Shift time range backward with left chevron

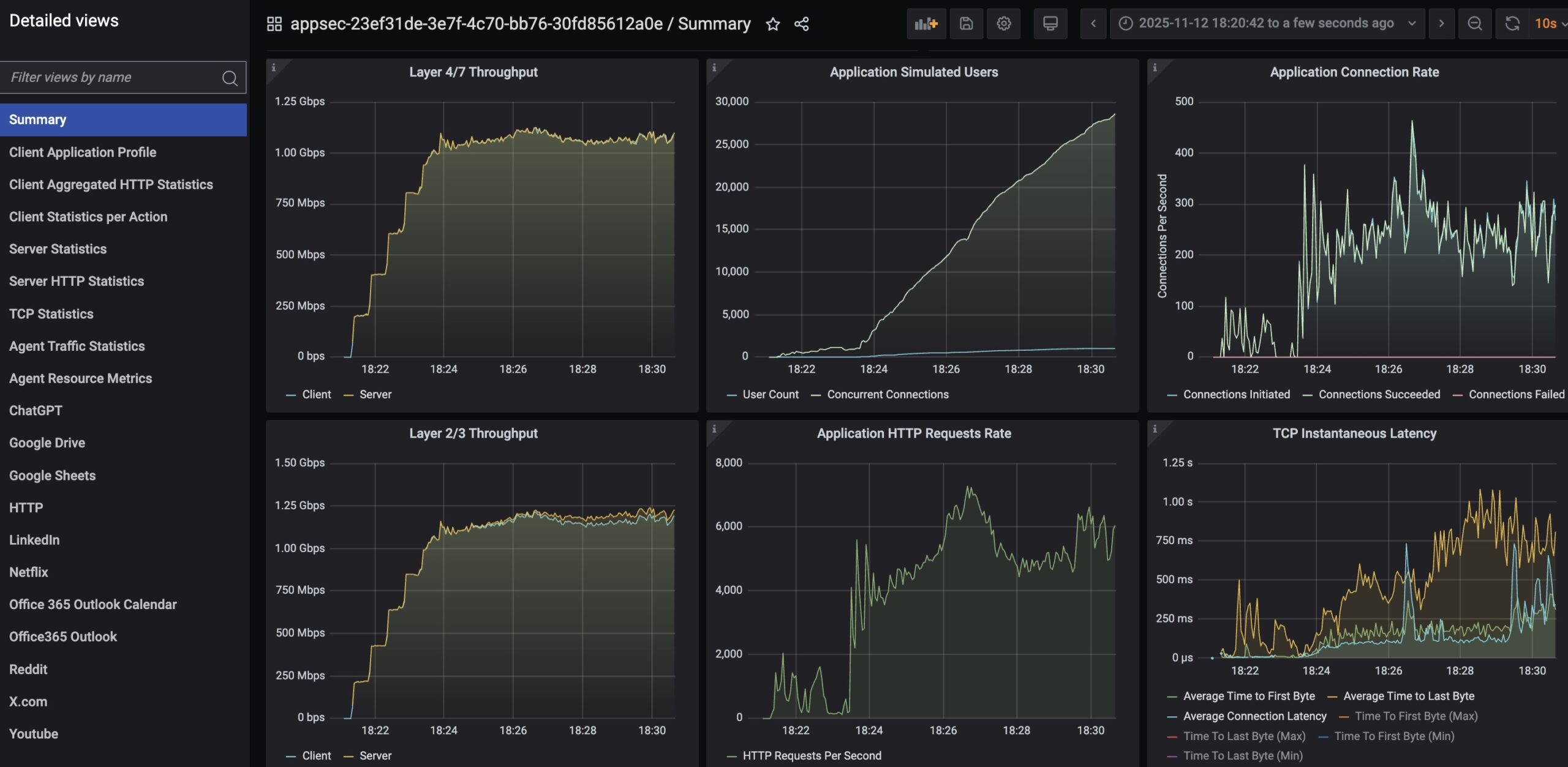pos(1093,24)
